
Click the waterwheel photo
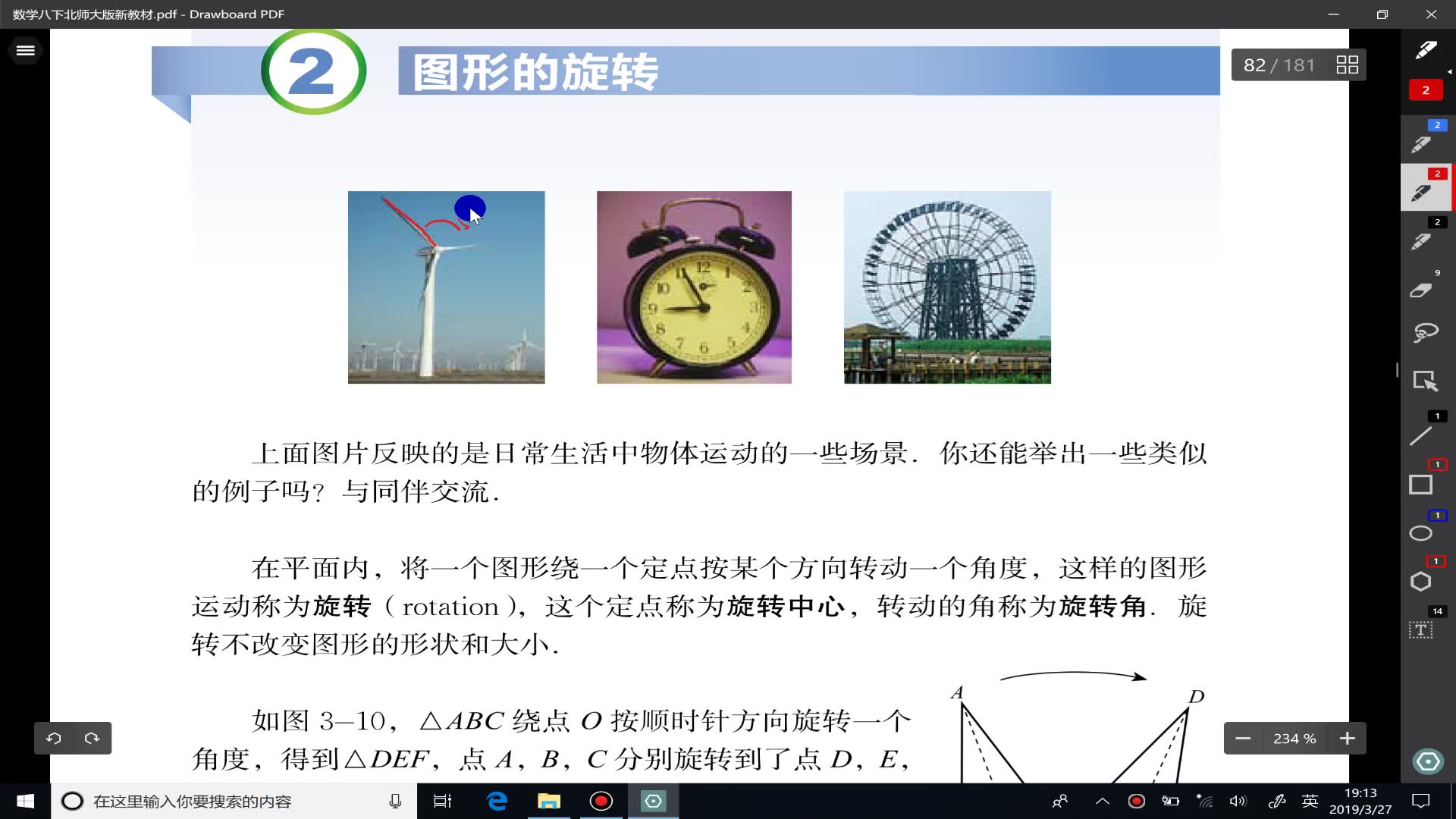tap(947, 287)
